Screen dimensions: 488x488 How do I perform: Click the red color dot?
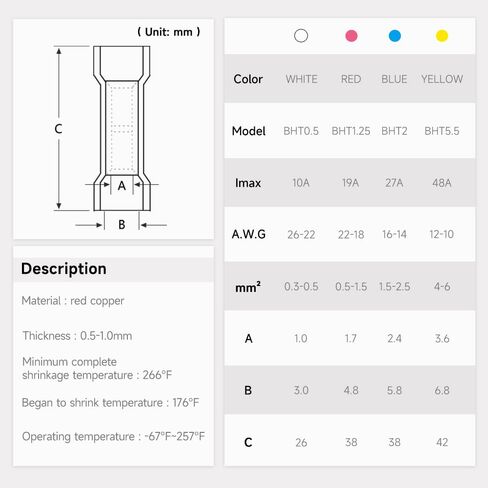coord(351,36)
